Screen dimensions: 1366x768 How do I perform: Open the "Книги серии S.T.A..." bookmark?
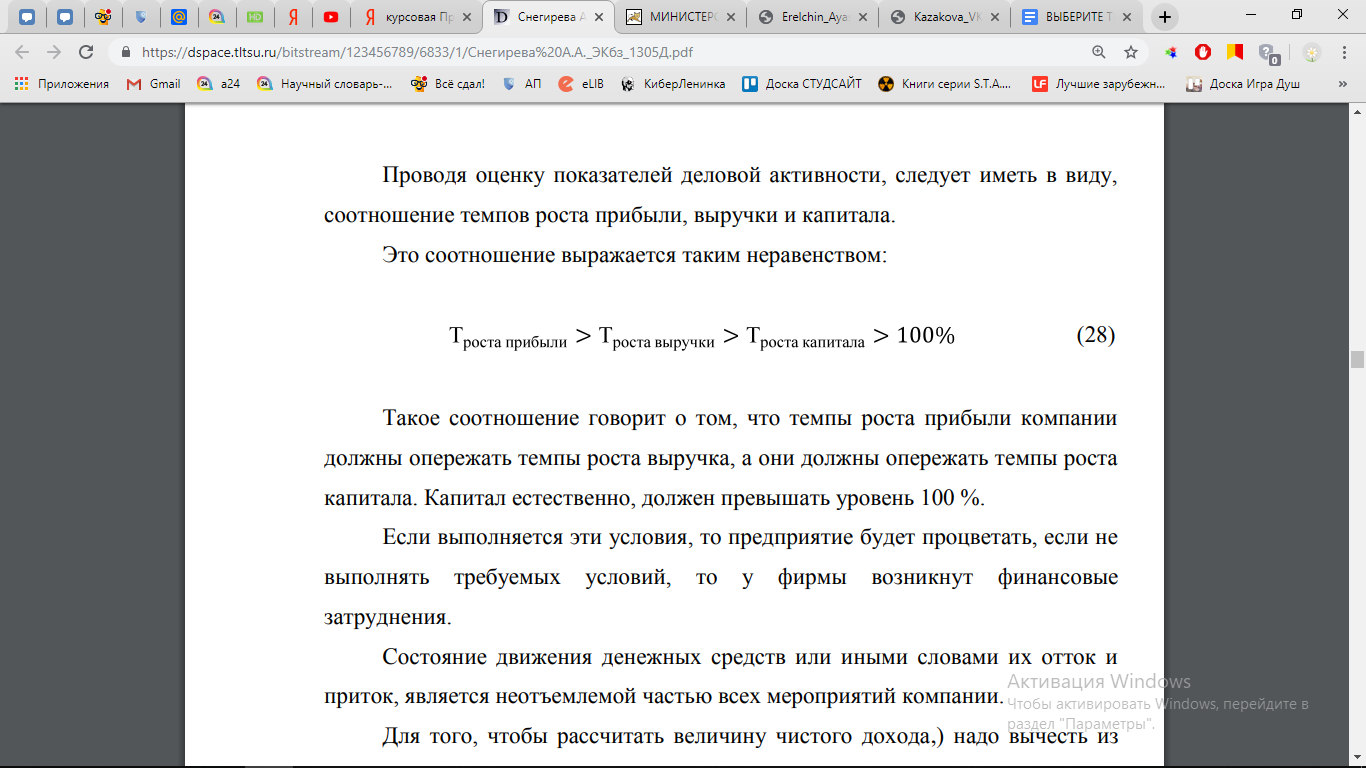[944, 84]
